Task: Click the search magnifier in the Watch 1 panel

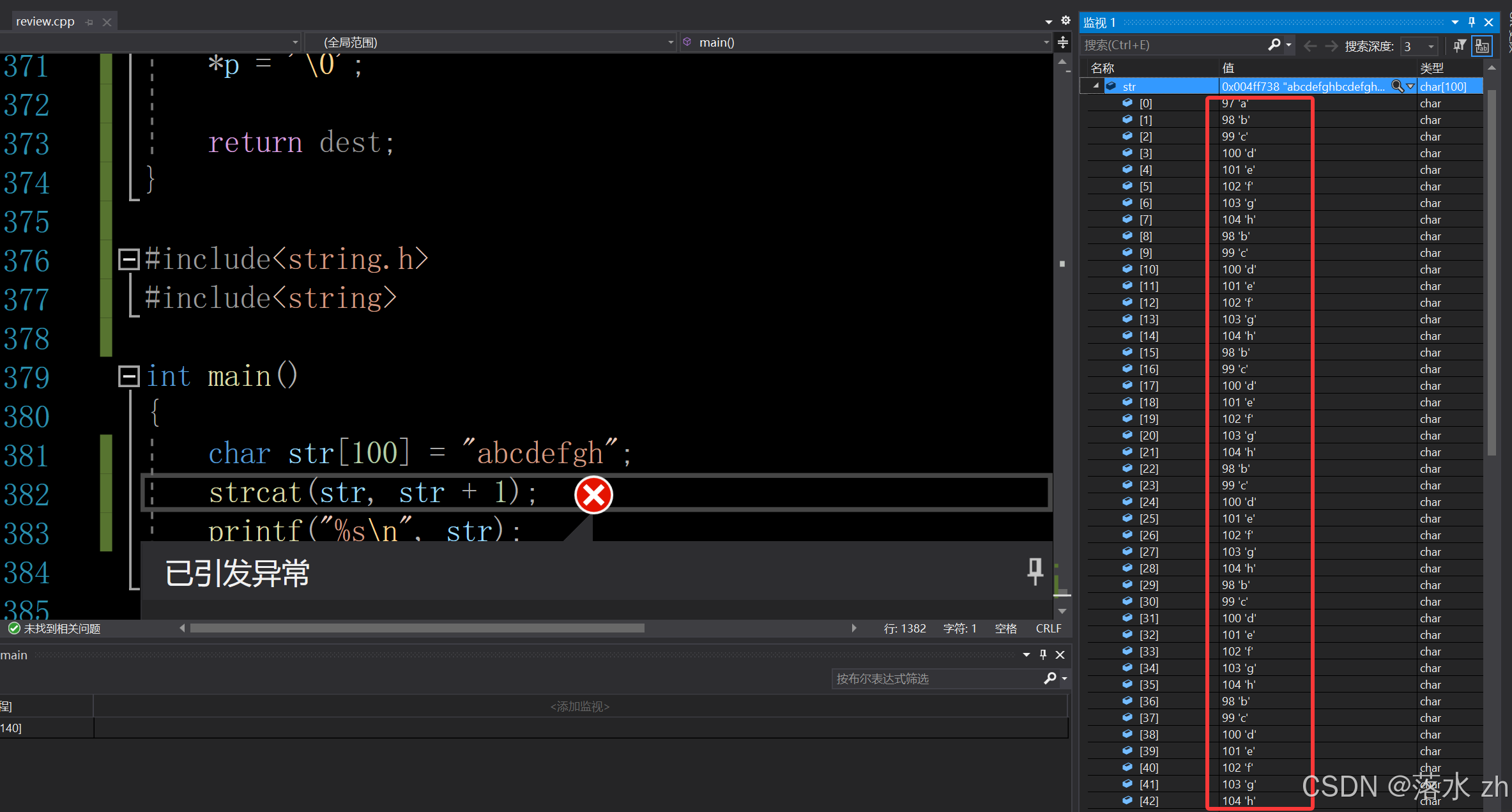Action: coord(1274,45)
